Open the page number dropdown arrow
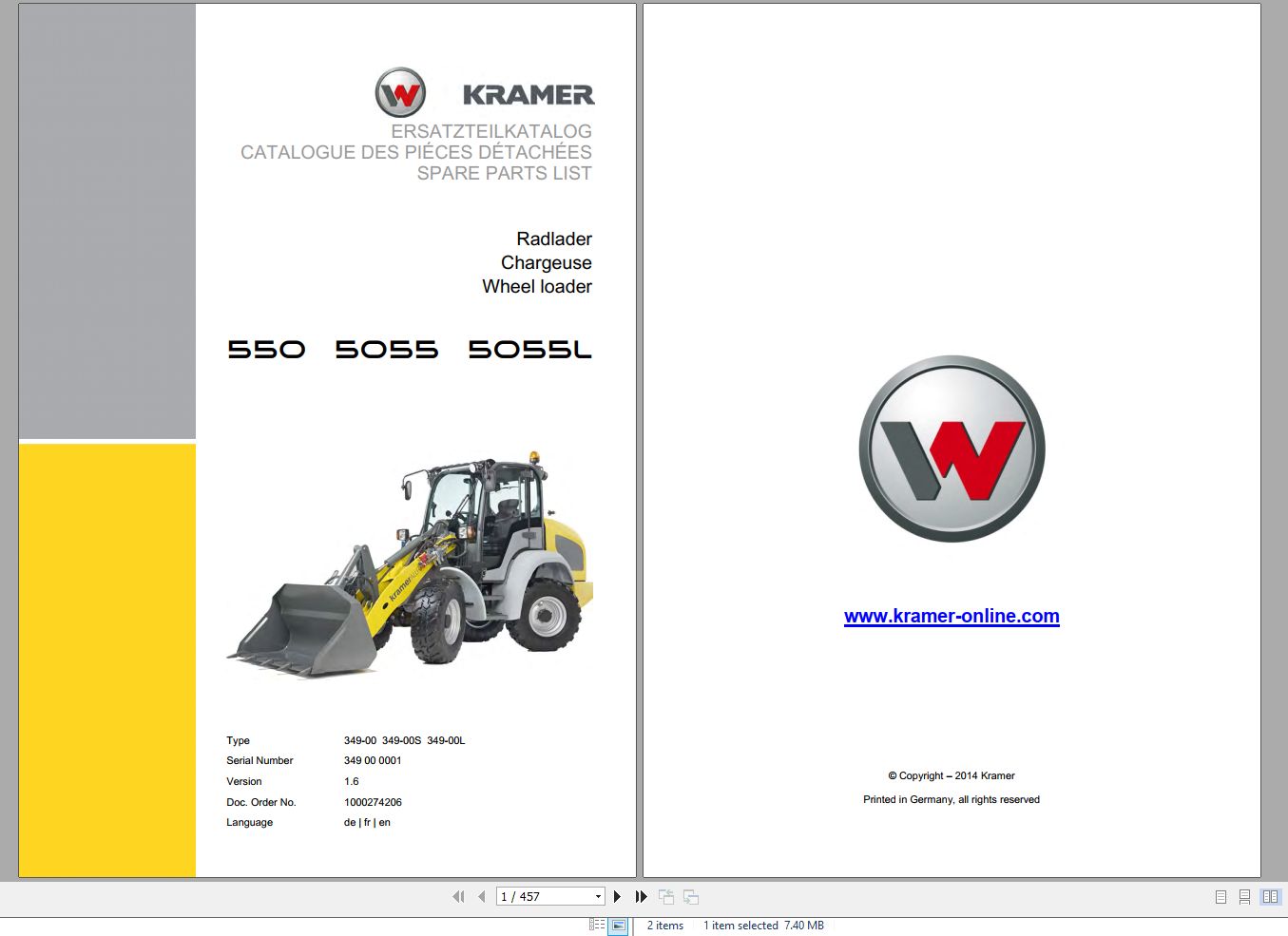Screen dimensions: 1288x936 (598, 896)
